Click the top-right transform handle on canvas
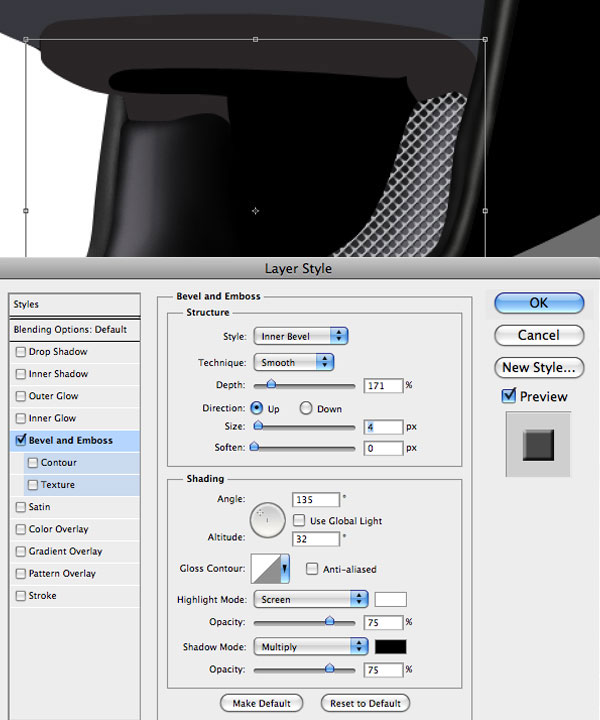The image size is (600, 720). coord(485,39)
